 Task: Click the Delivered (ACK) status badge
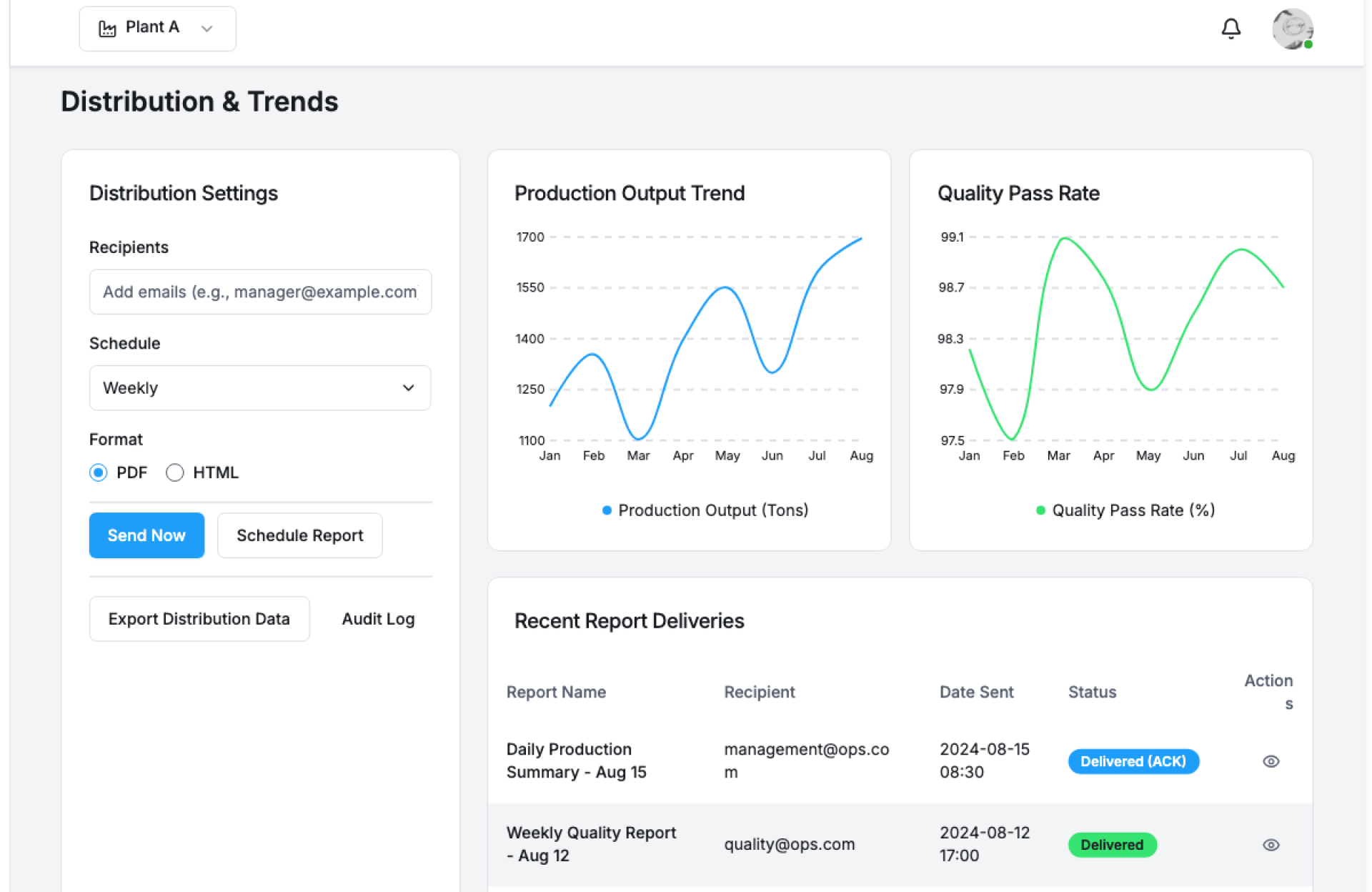pos(1133,761)
